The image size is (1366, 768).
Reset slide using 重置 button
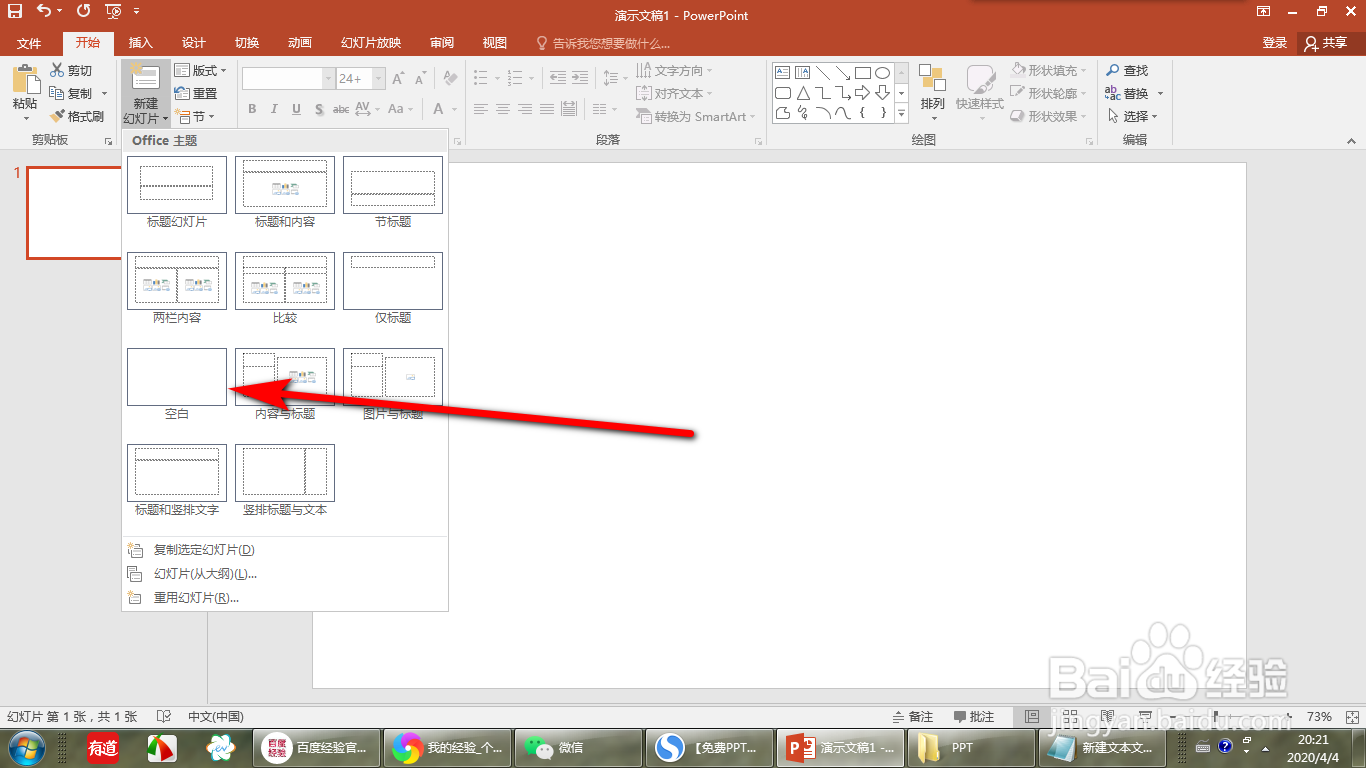coord(196,93)
